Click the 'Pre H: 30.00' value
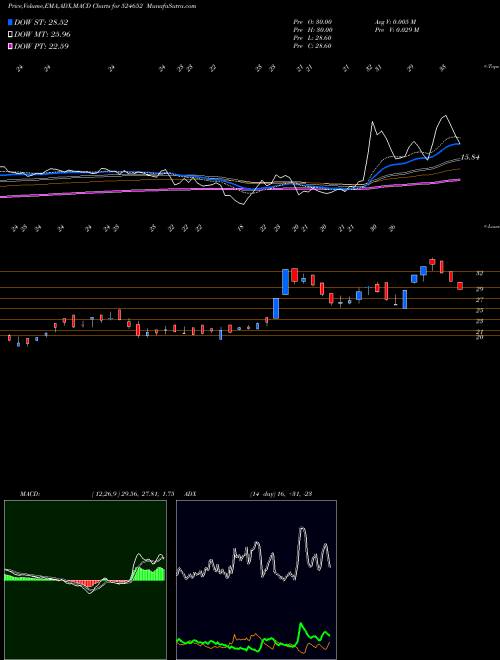 point(313,30)
